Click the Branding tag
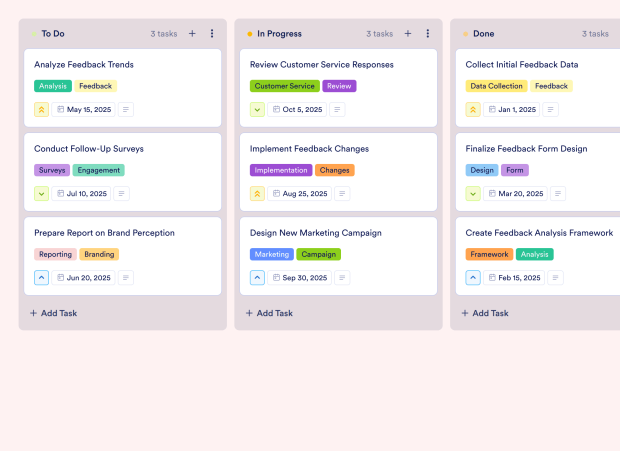This screenshot has width=620, height=451. [x=99, y=255]
